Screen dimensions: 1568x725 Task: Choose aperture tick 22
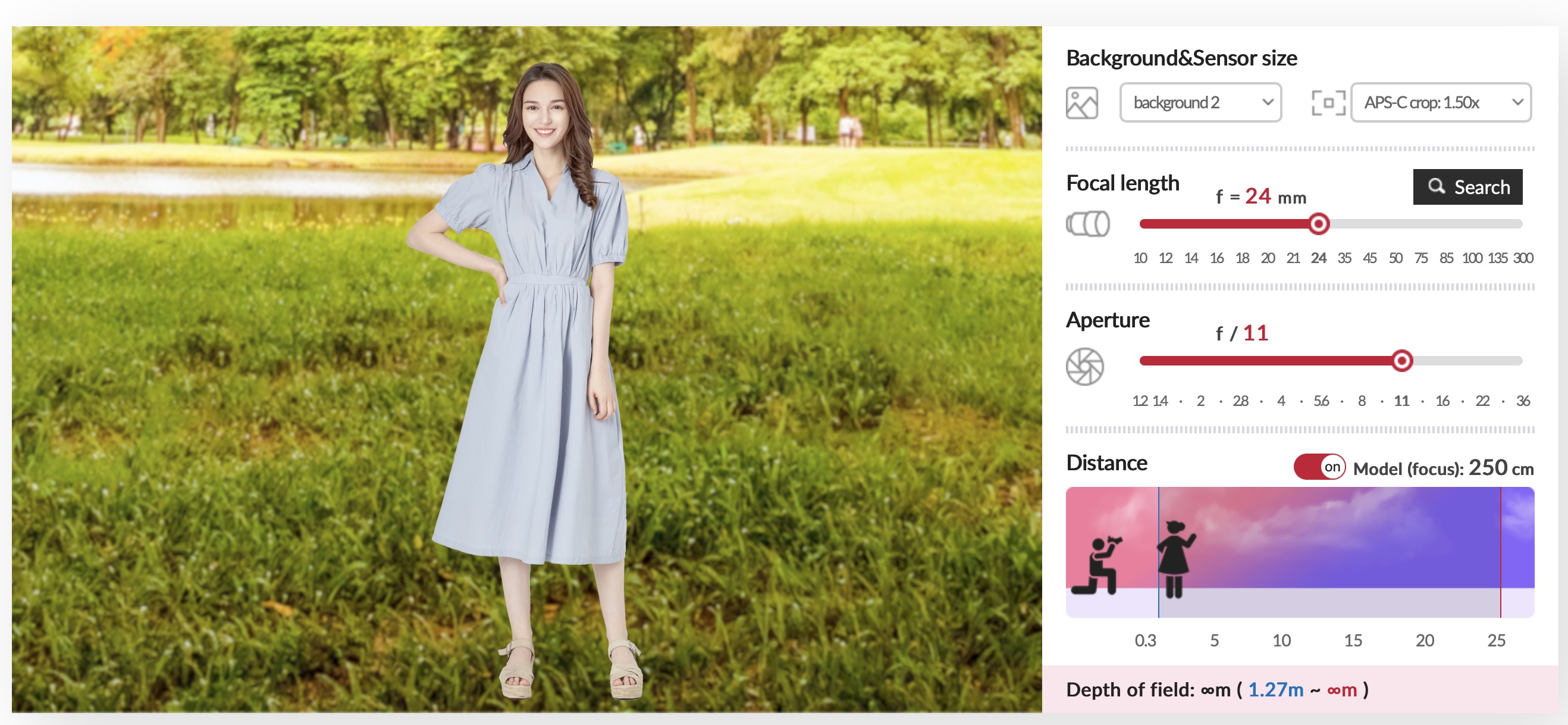pyautogui.click(x=1483, y=401)
